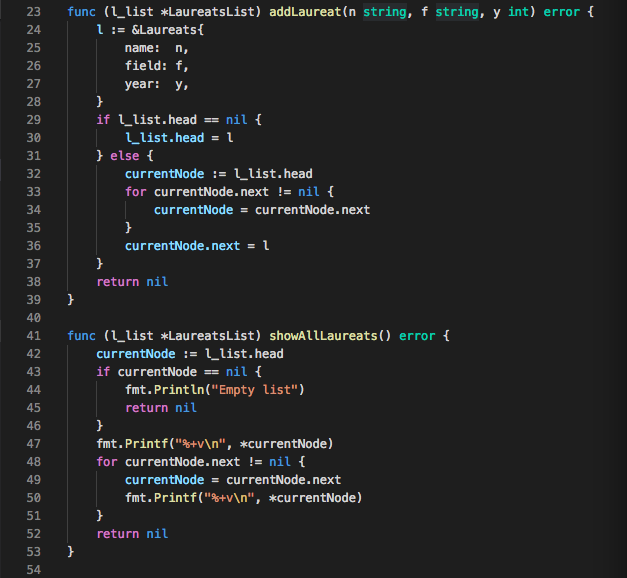Click 'currentNode := l_list.head' on line 32
This screenshot has height=578, width=627.
[x=219, y=174]
